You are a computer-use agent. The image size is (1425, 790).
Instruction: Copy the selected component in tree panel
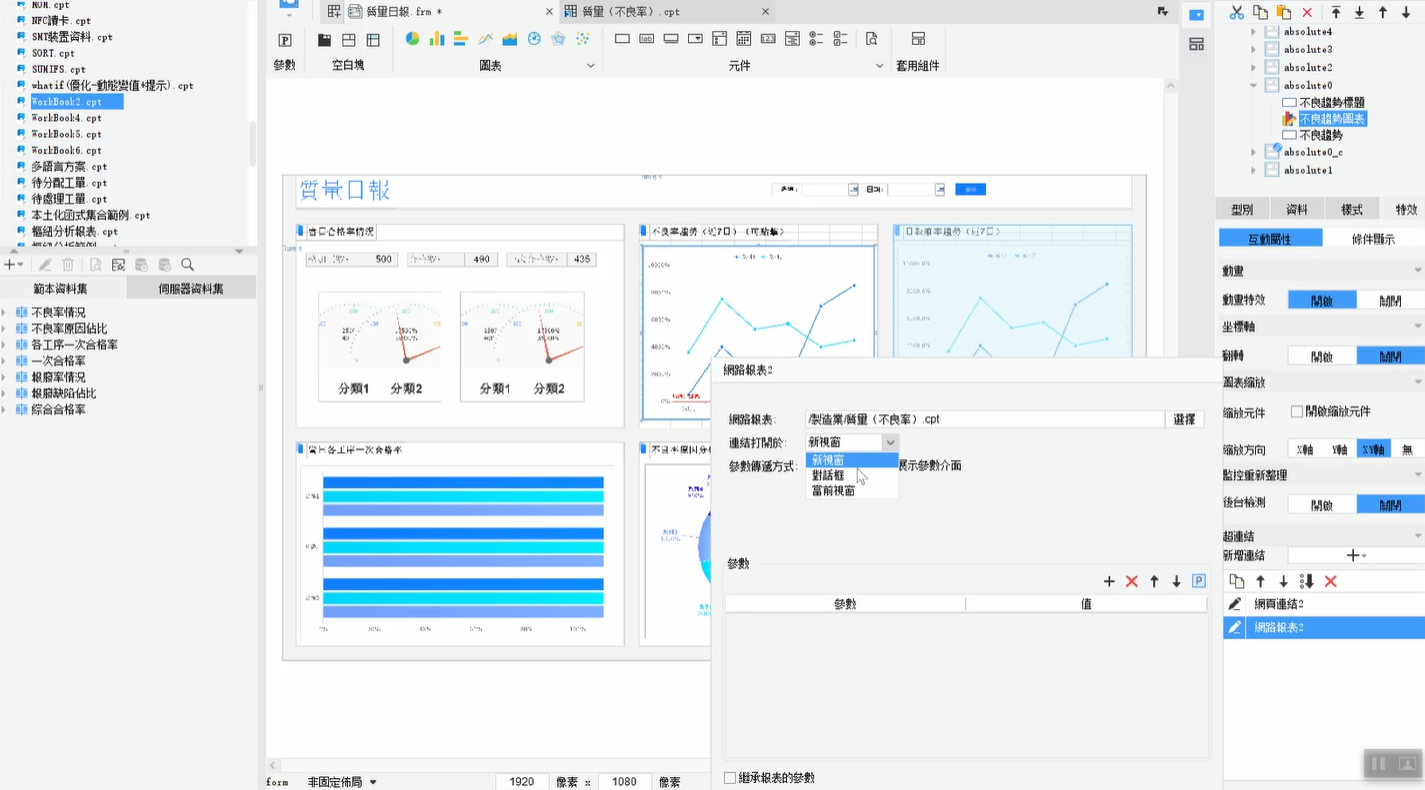(x=1260, y=12)
